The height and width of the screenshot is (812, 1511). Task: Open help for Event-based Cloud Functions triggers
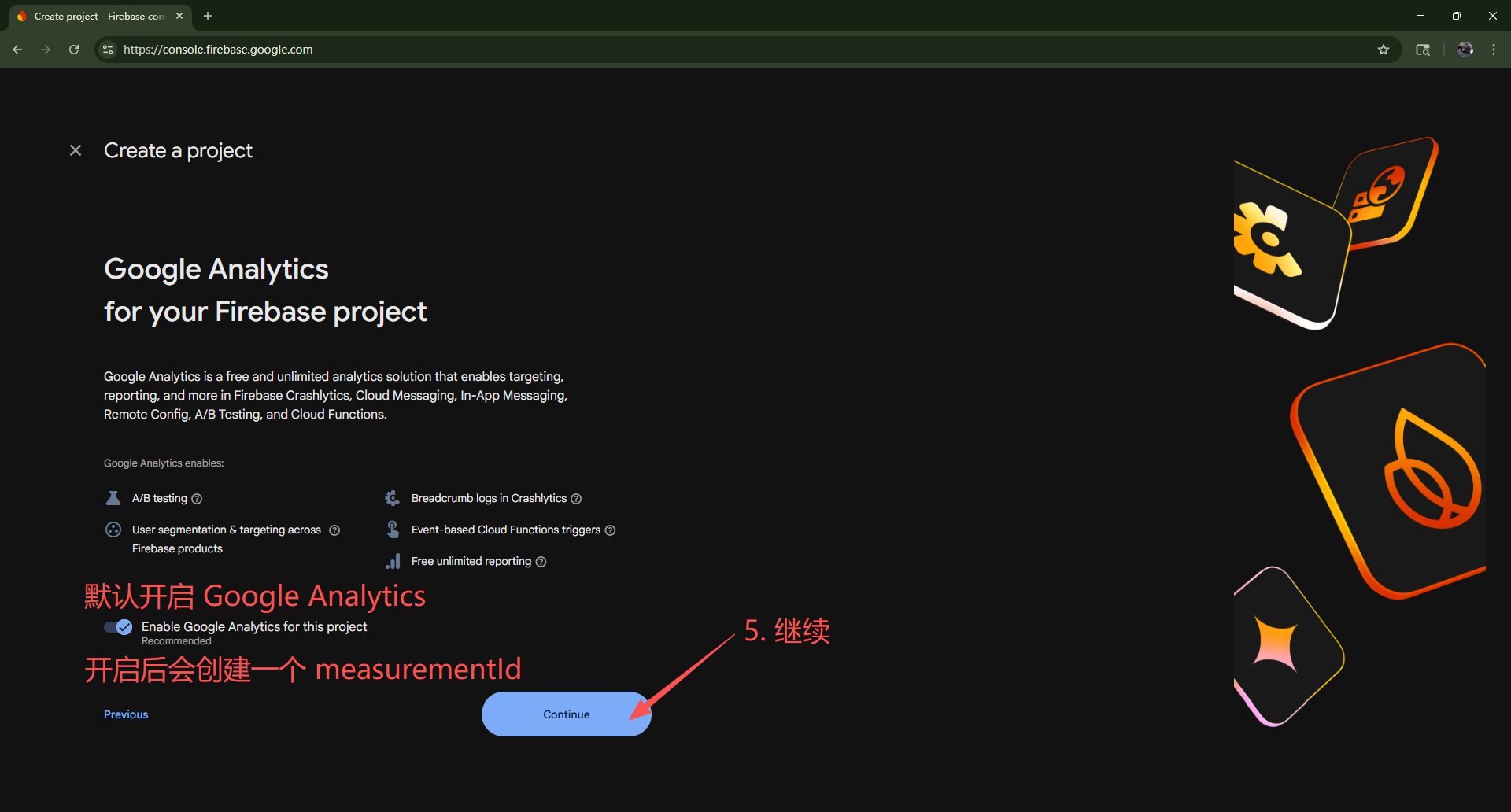(610, 530)
